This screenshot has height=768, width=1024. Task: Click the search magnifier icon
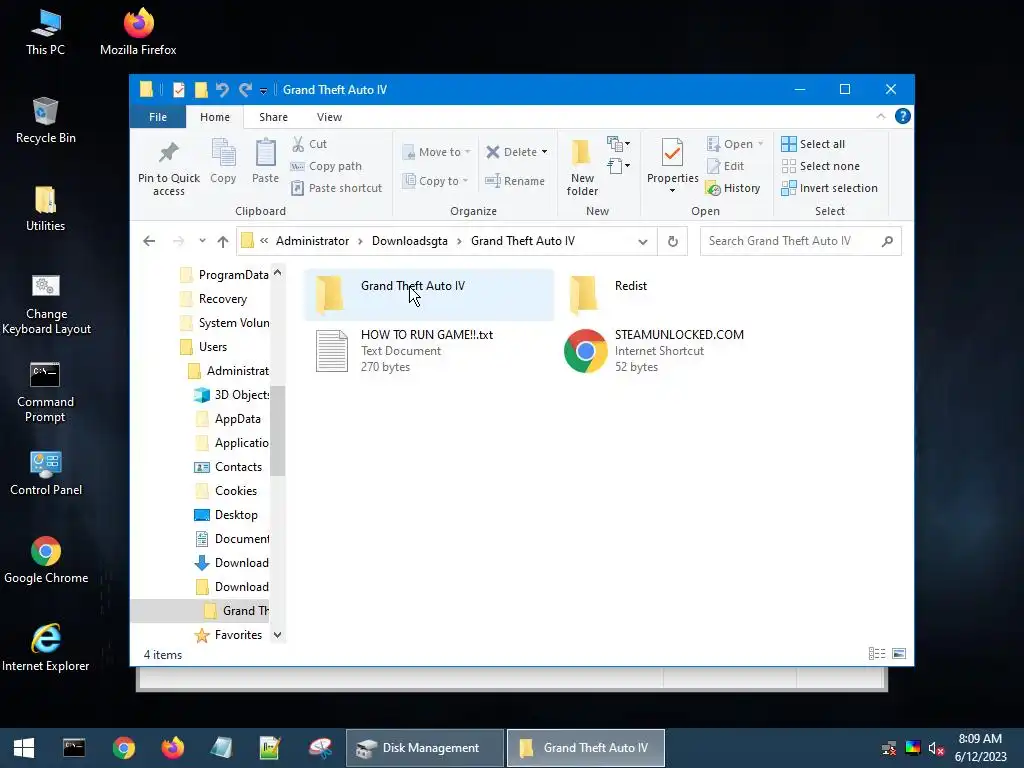coord(887,242)
